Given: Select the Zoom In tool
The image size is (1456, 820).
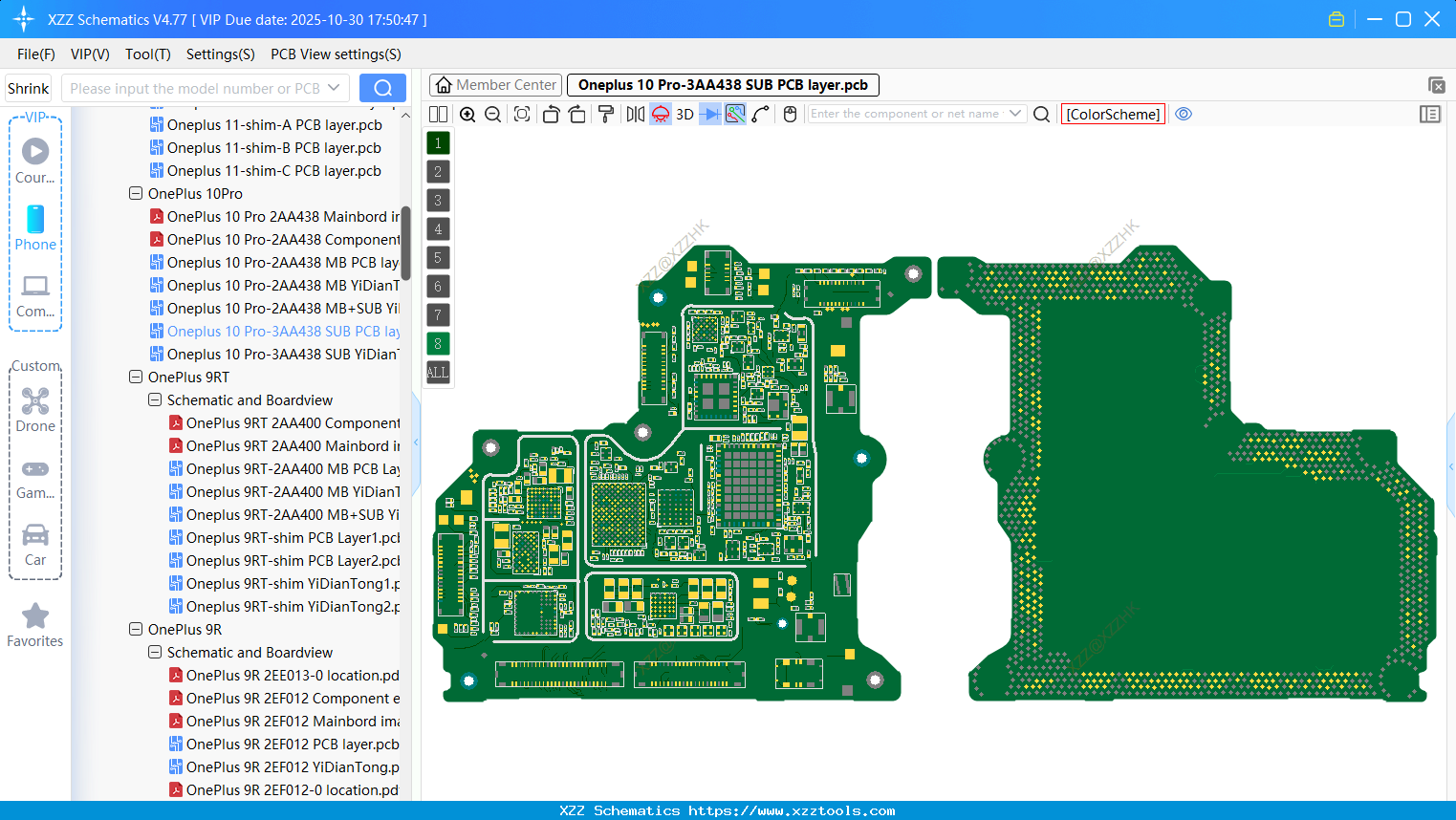Looking at the screenshot, I should [x=467, y=114].
